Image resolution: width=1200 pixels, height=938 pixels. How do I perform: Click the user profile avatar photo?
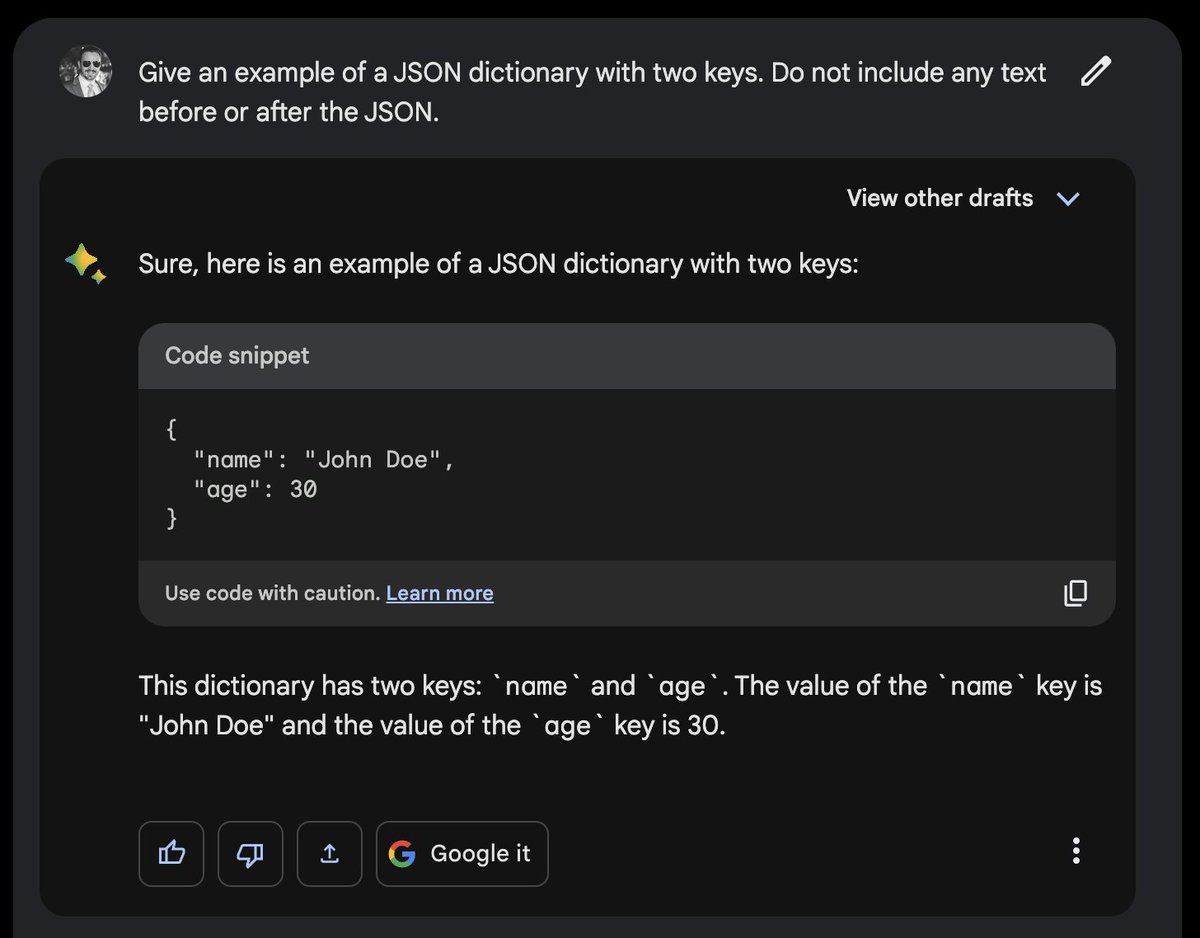(85, 72)
